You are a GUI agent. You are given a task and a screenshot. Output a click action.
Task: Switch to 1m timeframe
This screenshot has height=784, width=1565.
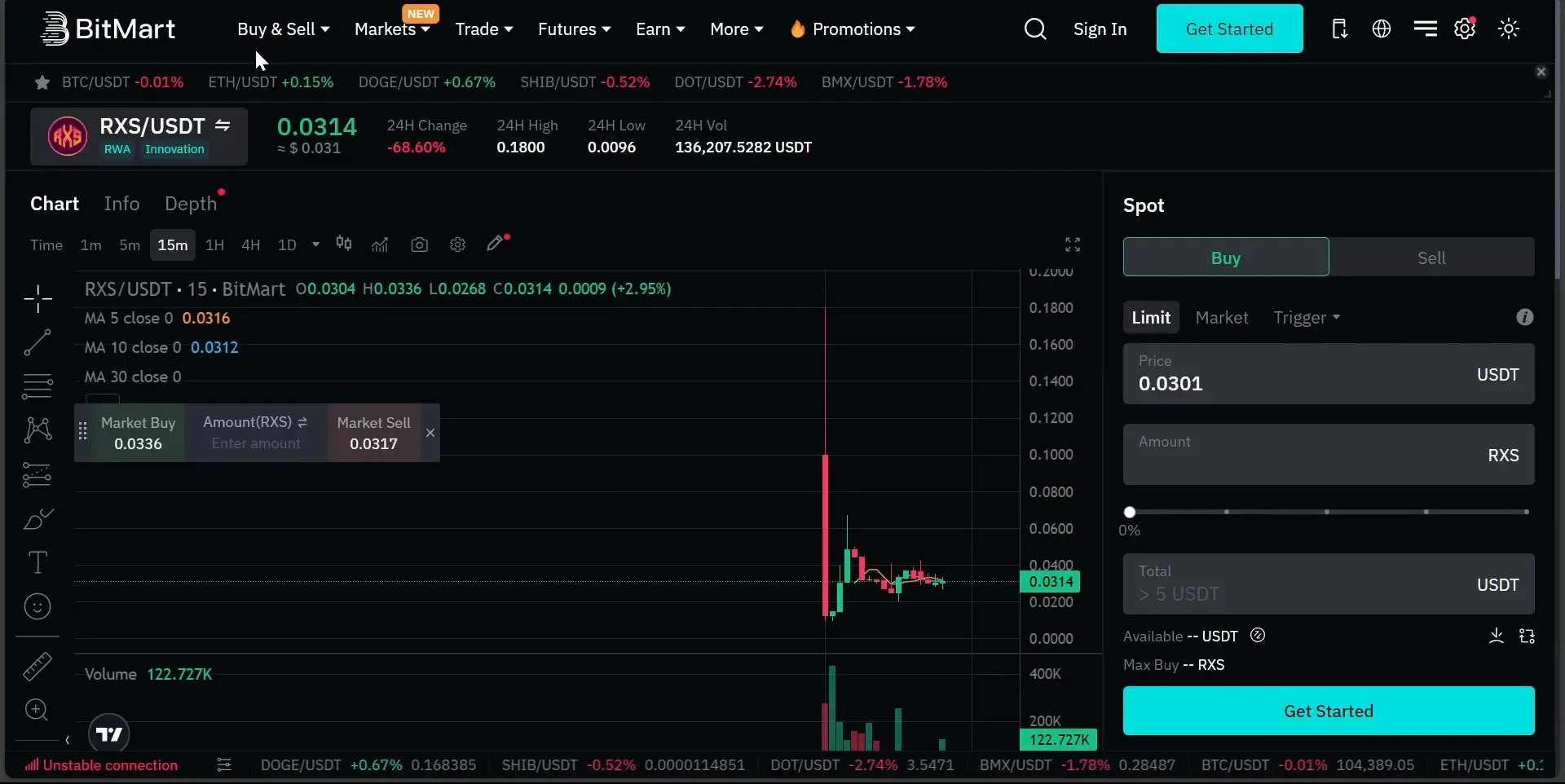[x=91, y=245]
